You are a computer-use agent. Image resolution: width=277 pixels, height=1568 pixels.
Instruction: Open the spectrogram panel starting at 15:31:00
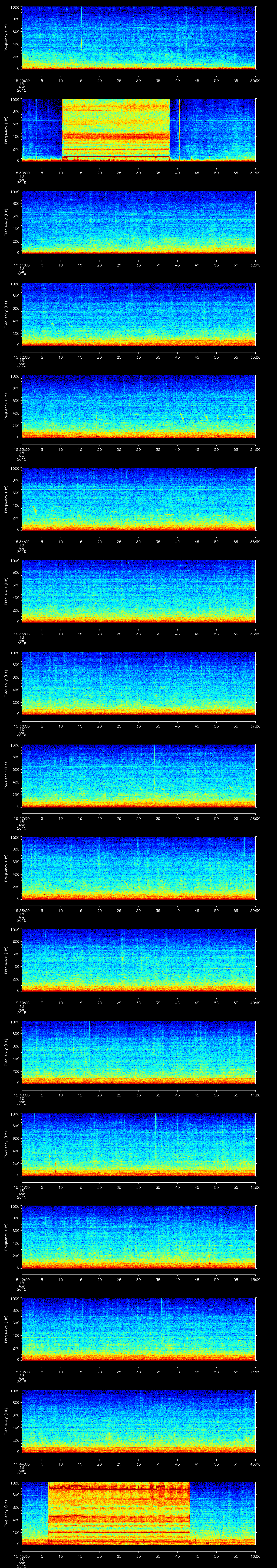tap(139, 222)
